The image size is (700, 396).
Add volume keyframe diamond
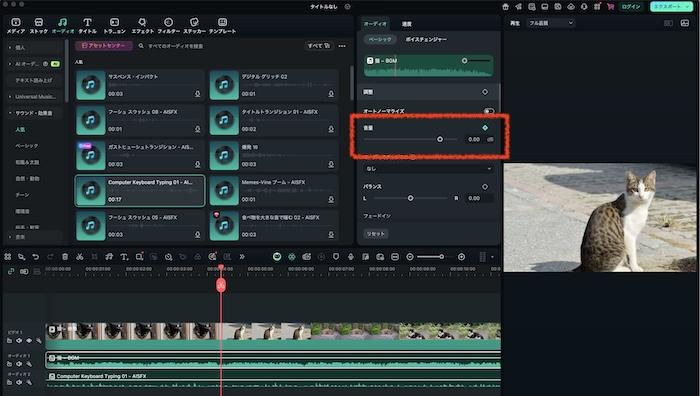485,128
